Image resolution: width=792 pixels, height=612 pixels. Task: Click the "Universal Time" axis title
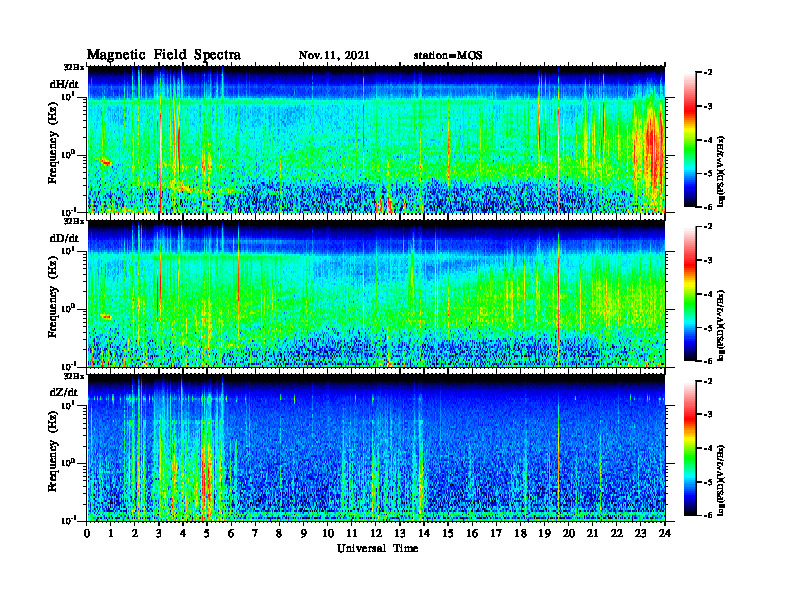point(377,548)
